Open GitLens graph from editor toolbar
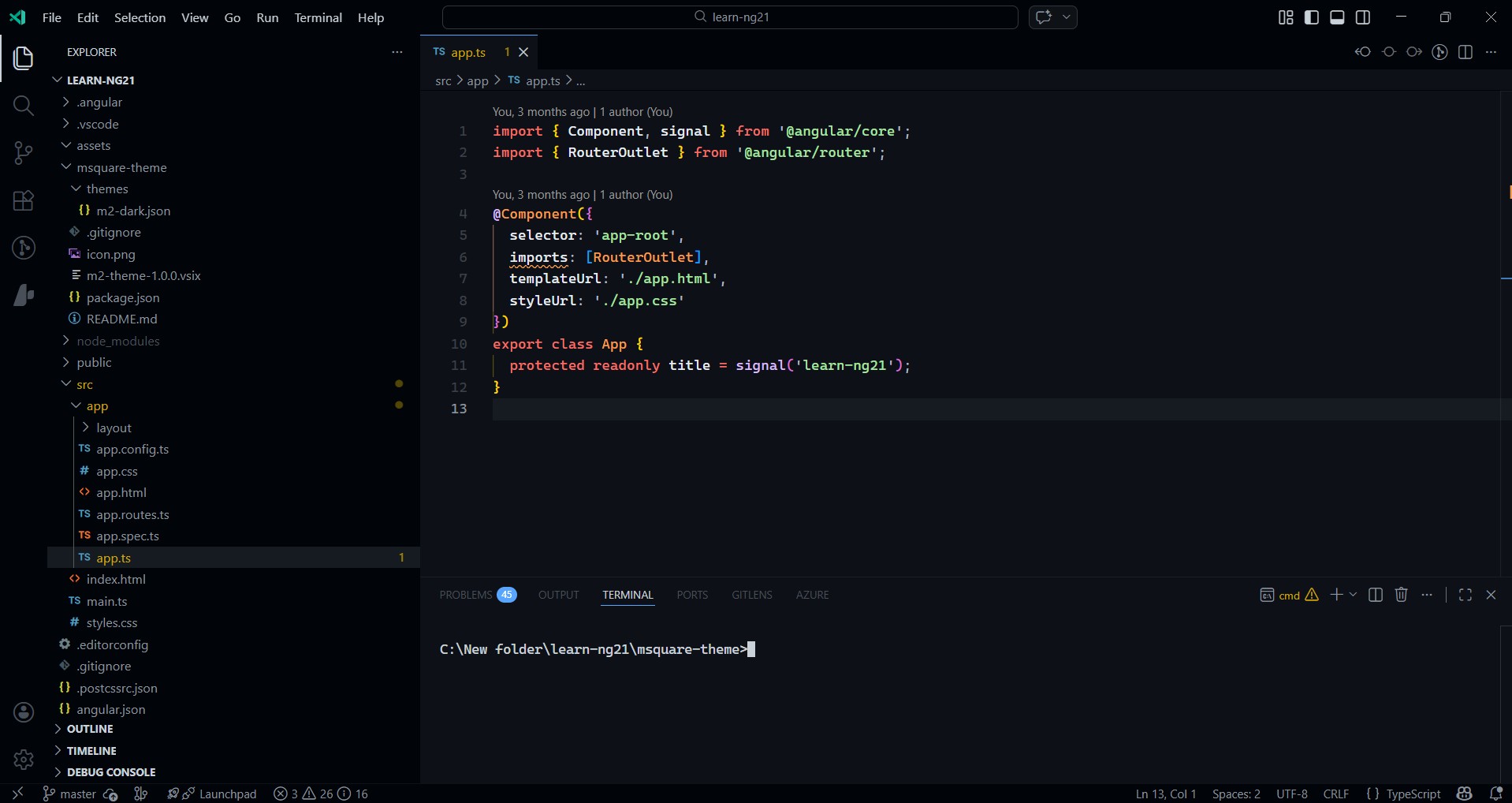 pyautogui.click(x=1440, y=52)
